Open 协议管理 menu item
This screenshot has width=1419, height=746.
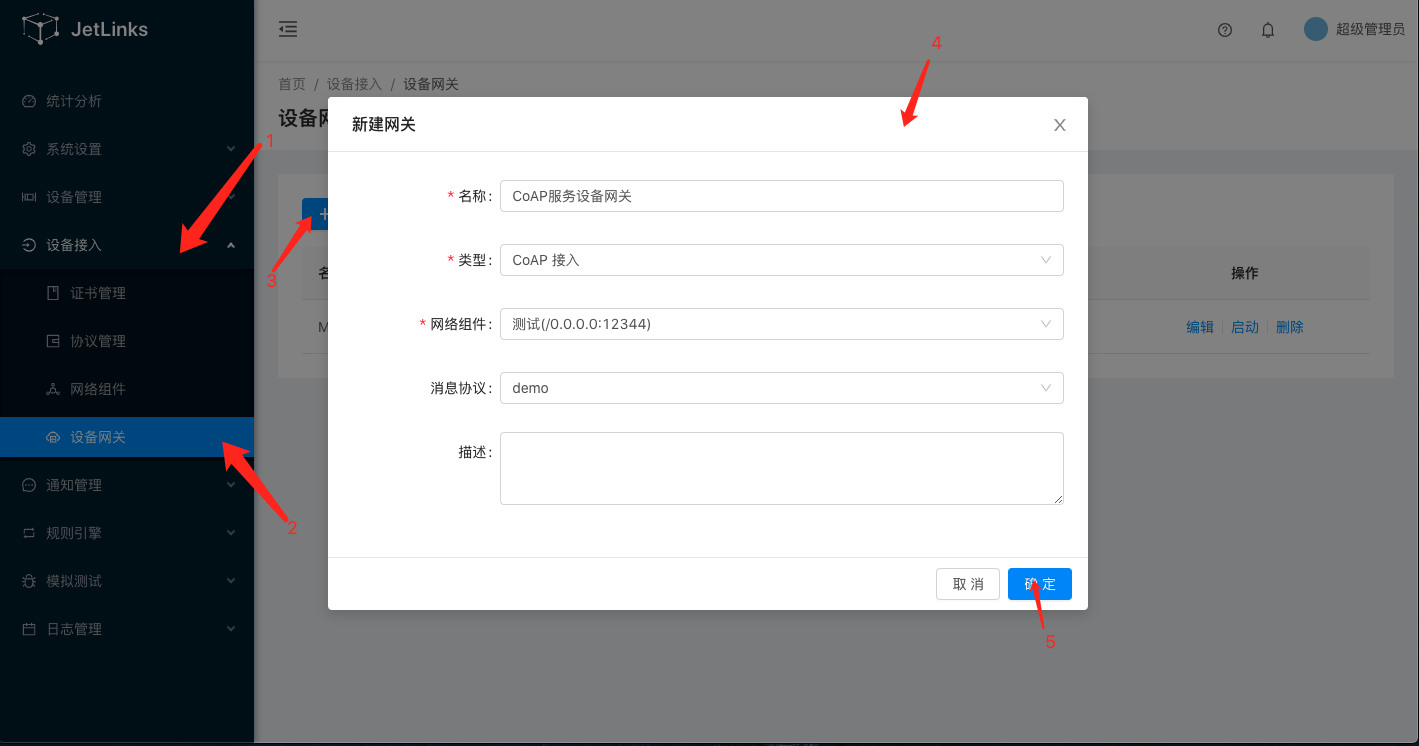tap(98, 341)
